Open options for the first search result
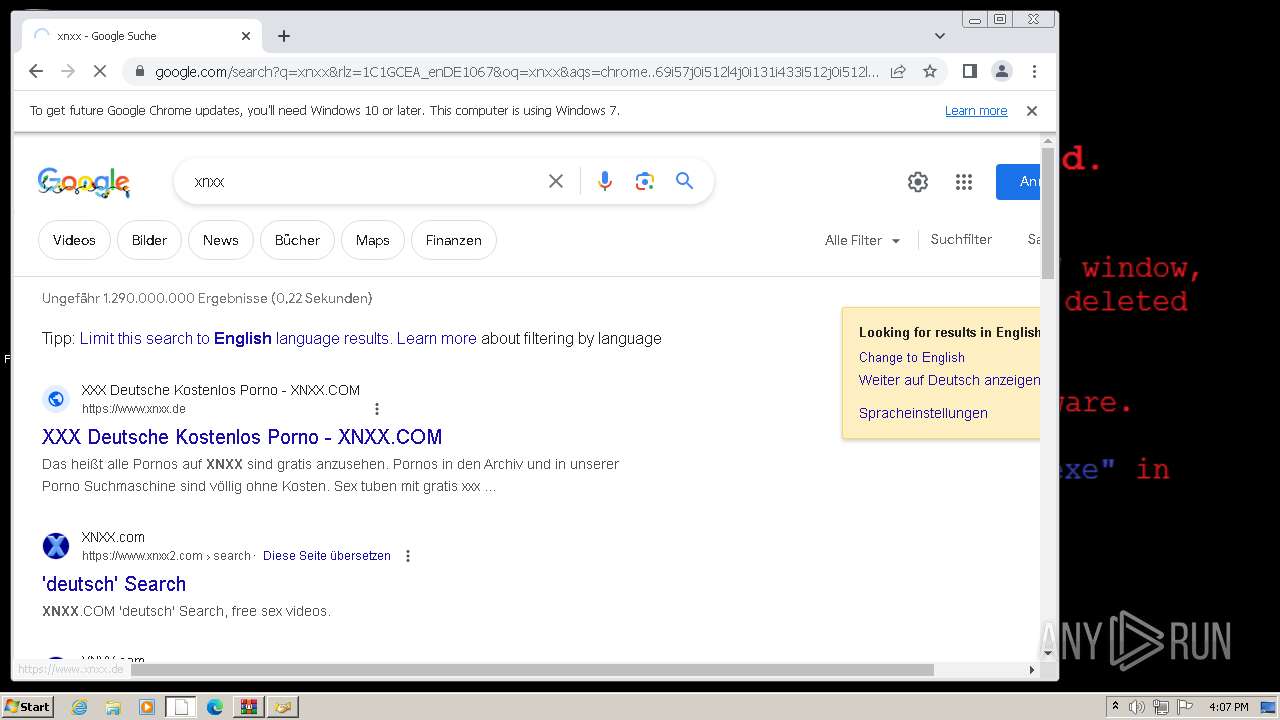1280x720 pixels. [x=377, y=409]
